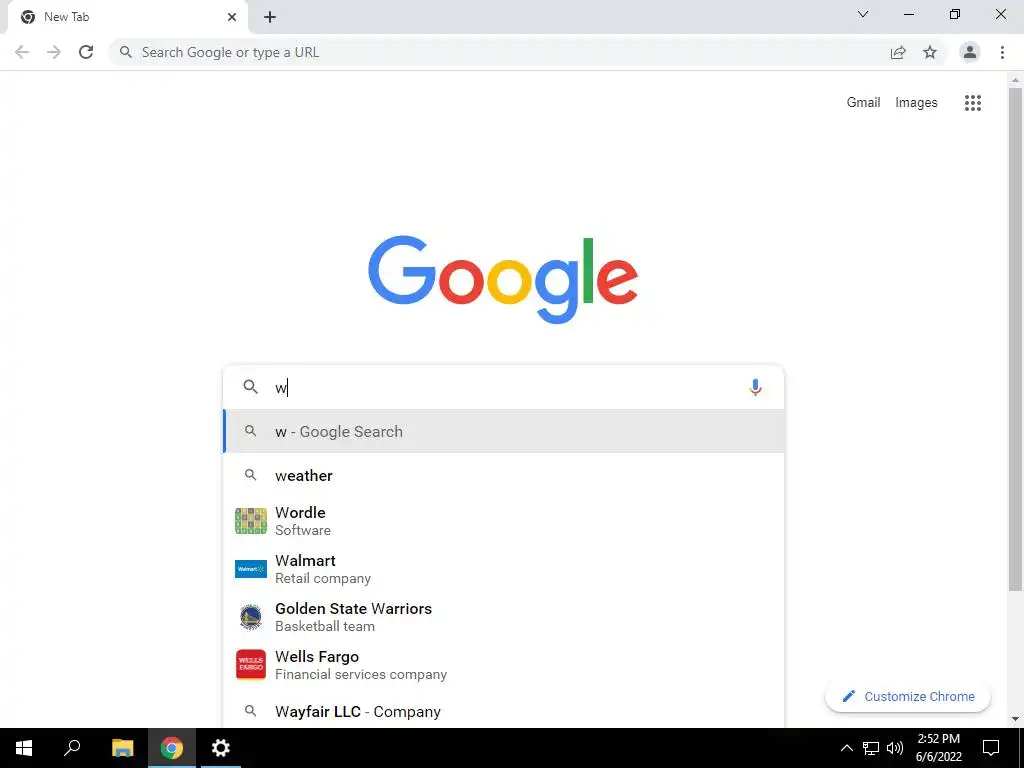
Task: Show hidden tray icons chevron
Action: [846, 748]
